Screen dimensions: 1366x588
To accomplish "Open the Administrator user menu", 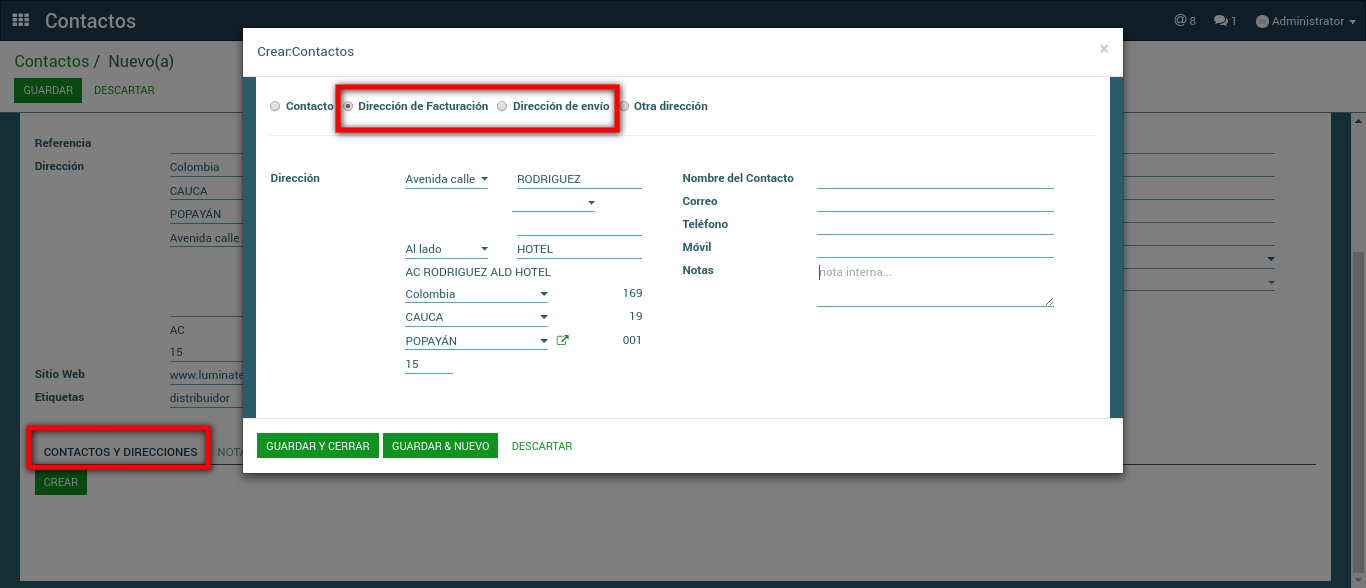I will pyautogui.click(x=1306, y=21).
